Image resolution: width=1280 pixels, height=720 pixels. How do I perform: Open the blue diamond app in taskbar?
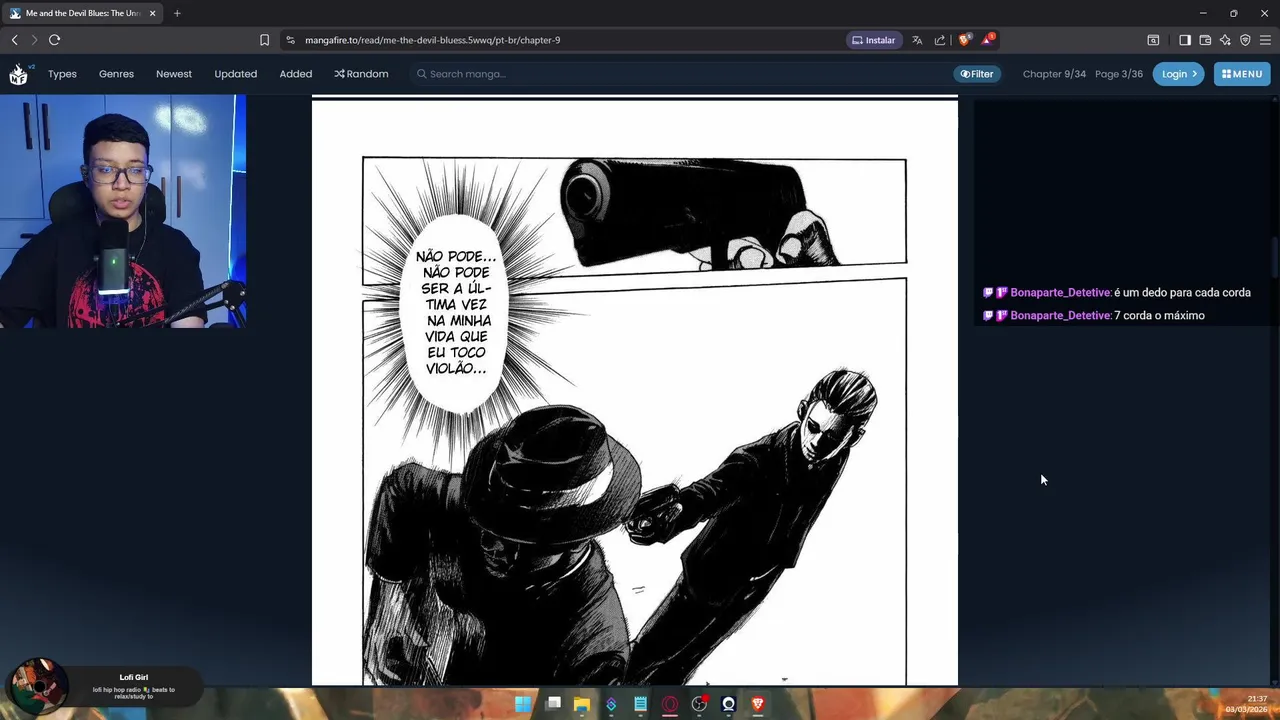click(x=611, y=704)
